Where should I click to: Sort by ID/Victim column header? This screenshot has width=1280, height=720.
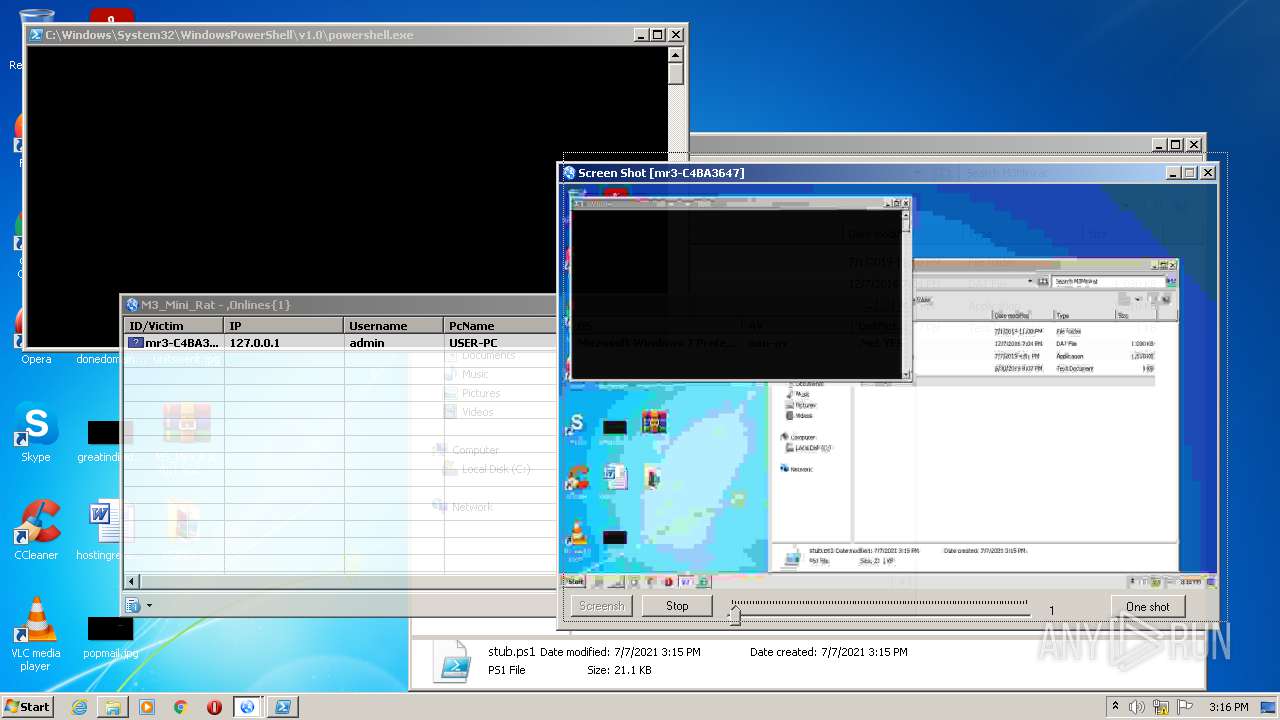click(174, 326)
